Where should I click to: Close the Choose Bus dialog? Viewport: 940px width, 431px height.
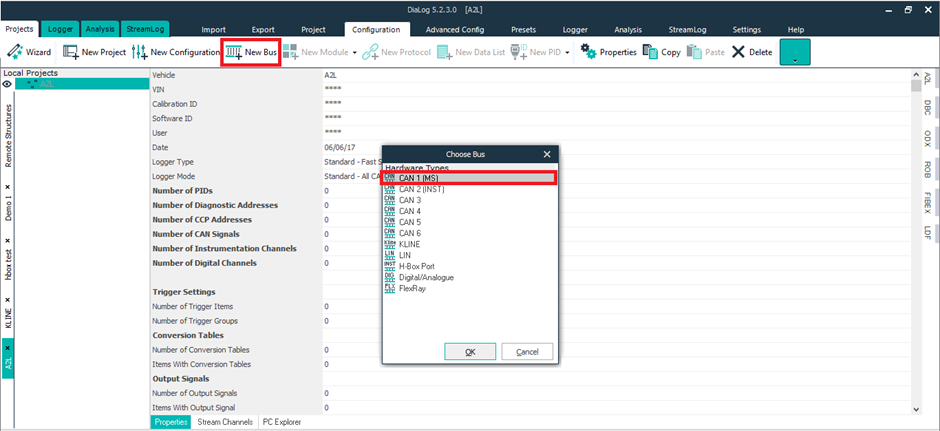547,154
